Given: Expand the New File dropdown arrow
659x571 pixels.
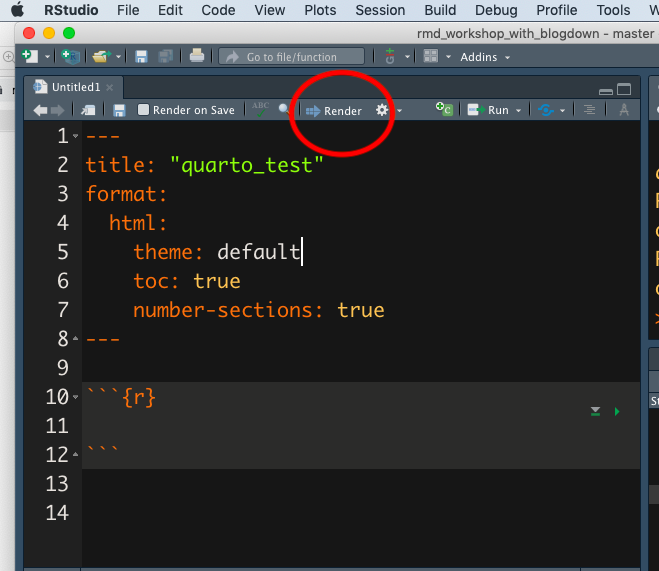Looking at the screenshot, I should (47, 57).
